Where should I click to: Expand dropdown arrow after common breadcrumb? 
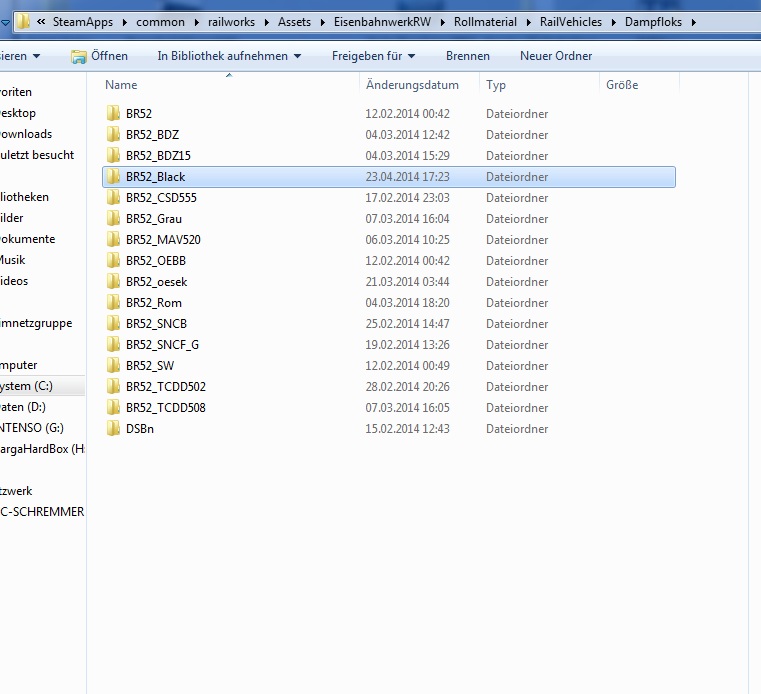click(196, 22)
